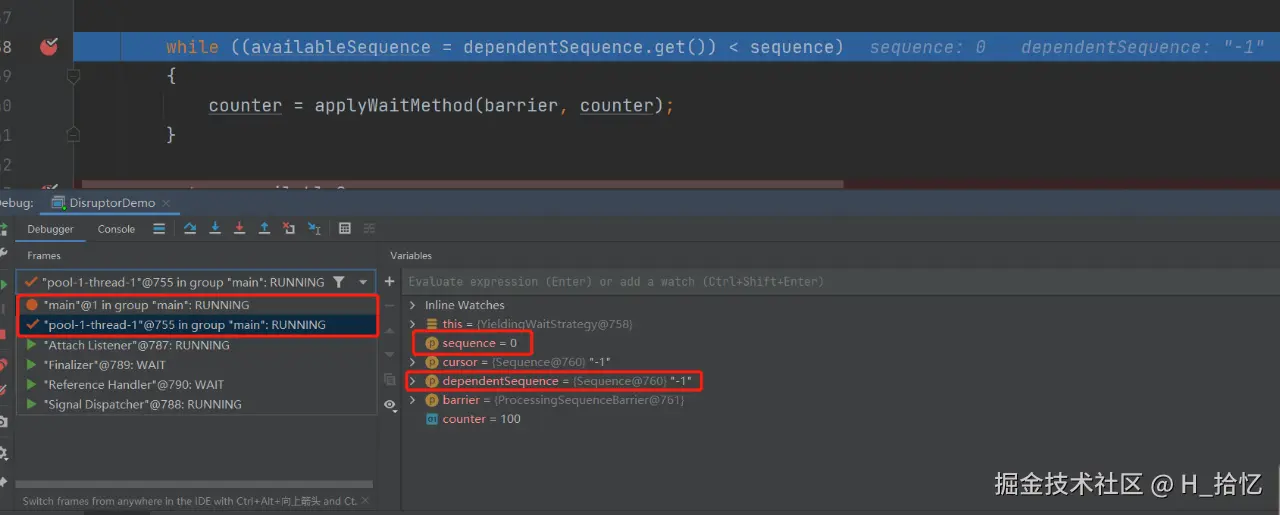This screenshot has width=1280, height=515.
Task: Toggle the watches eye icon in Variables
Action: point(390,404)
